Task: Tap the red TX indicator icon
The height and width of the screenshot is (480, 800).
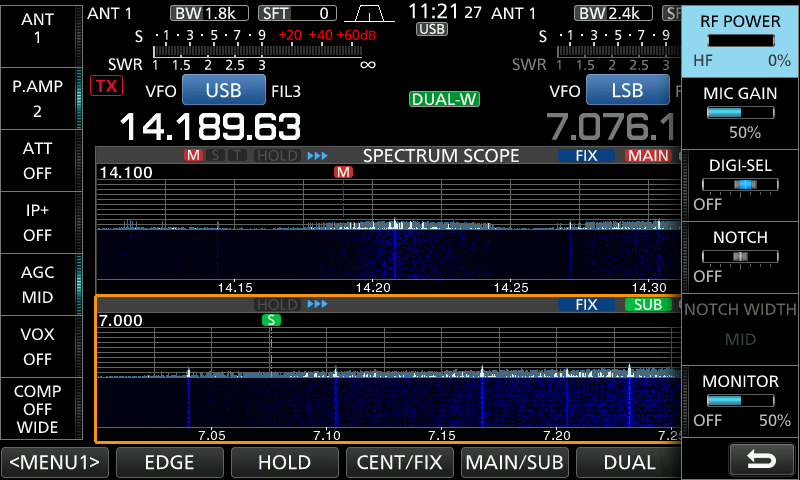Action: click(x=105, y=86)
